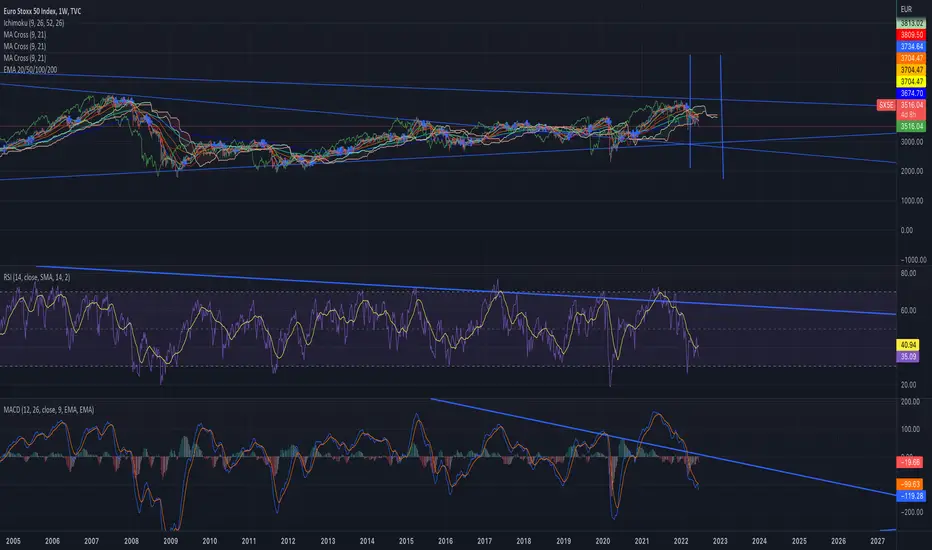The width and height of the screenshot is (932, 550).
Task: Open the EUR currency selector on price axis
Action: (x=906, y=9)
